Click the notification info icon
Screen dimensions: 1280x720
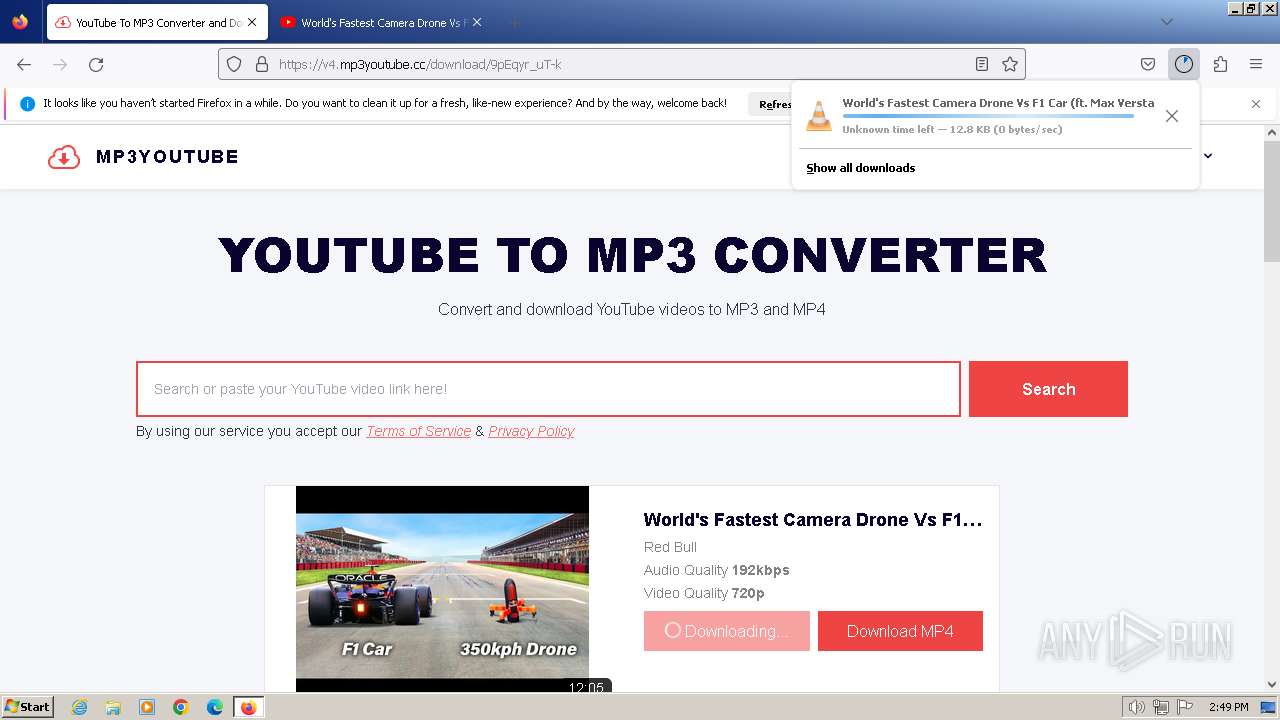pyautogui.click(x=27, y=103)
